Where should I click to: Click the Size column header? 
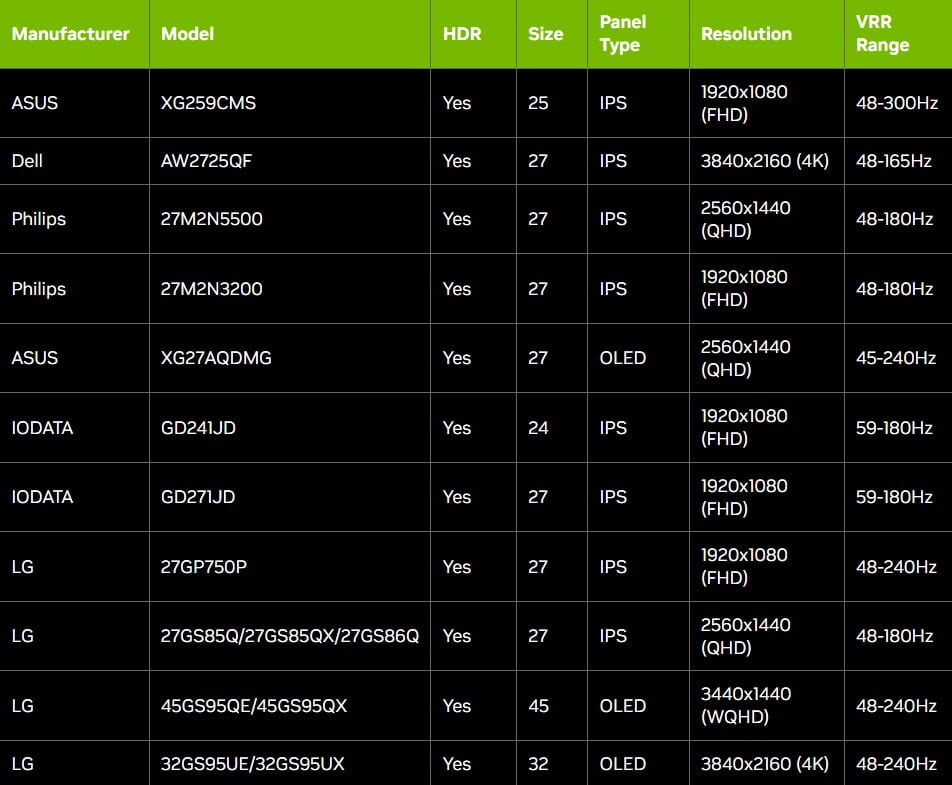point(546,34)
